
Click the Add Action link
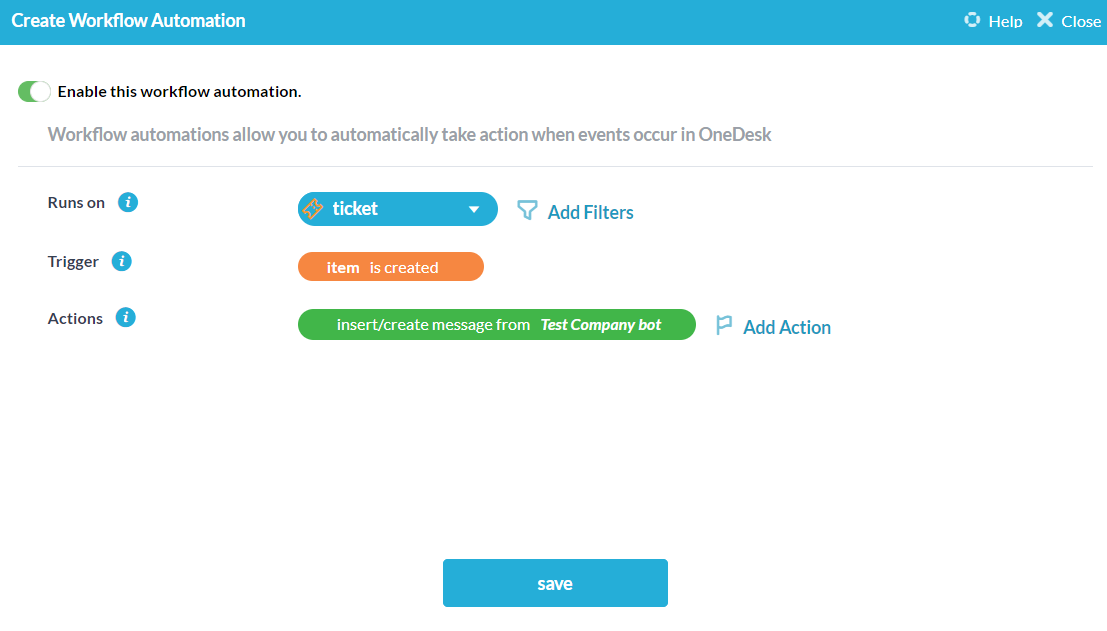pyautogui.click(x=787, y=327)
